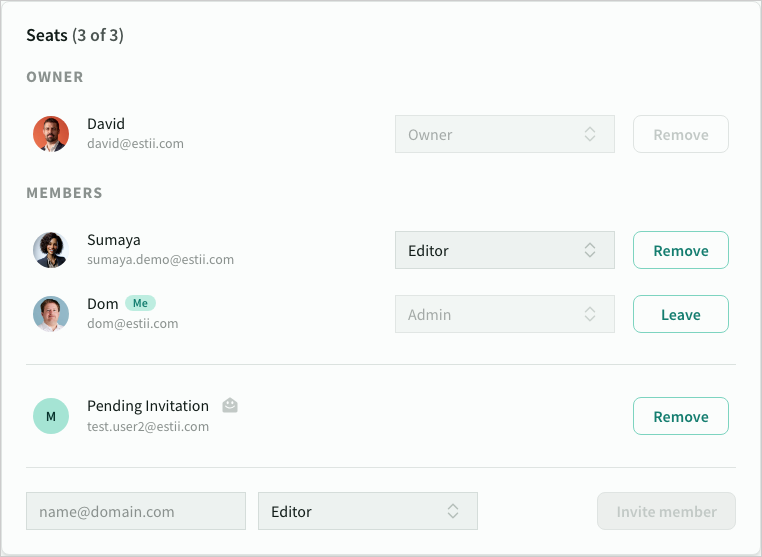The height and width of the screenshot is (557, 762).
Task: Click the david@estii.com email text
Action: click(135, 144)
